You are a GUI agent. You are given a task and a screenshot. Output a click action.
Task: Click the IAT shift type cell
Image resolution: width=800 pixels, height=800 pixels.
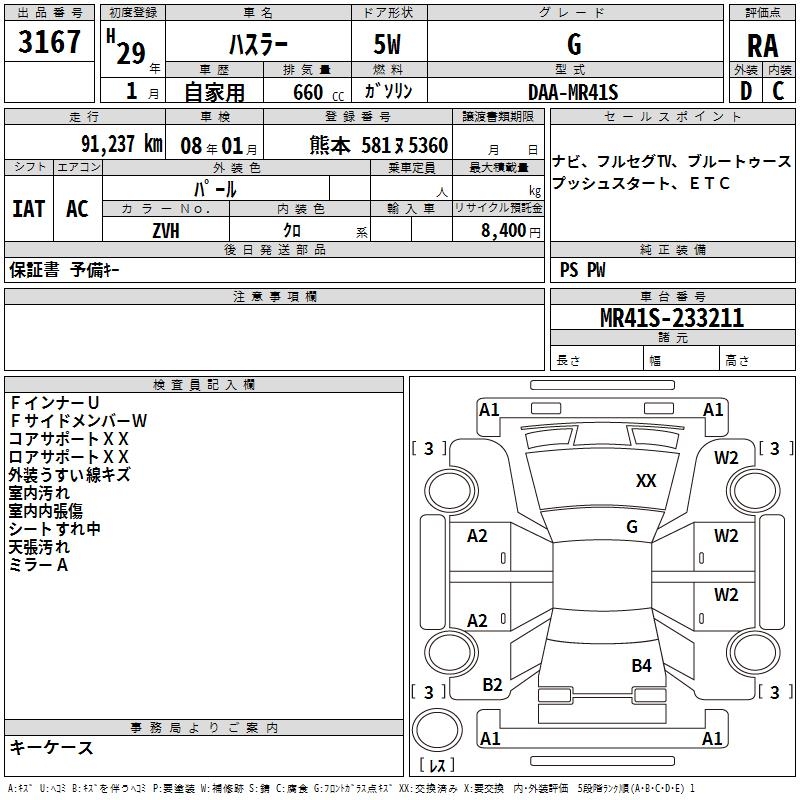[x=28, y=209]
